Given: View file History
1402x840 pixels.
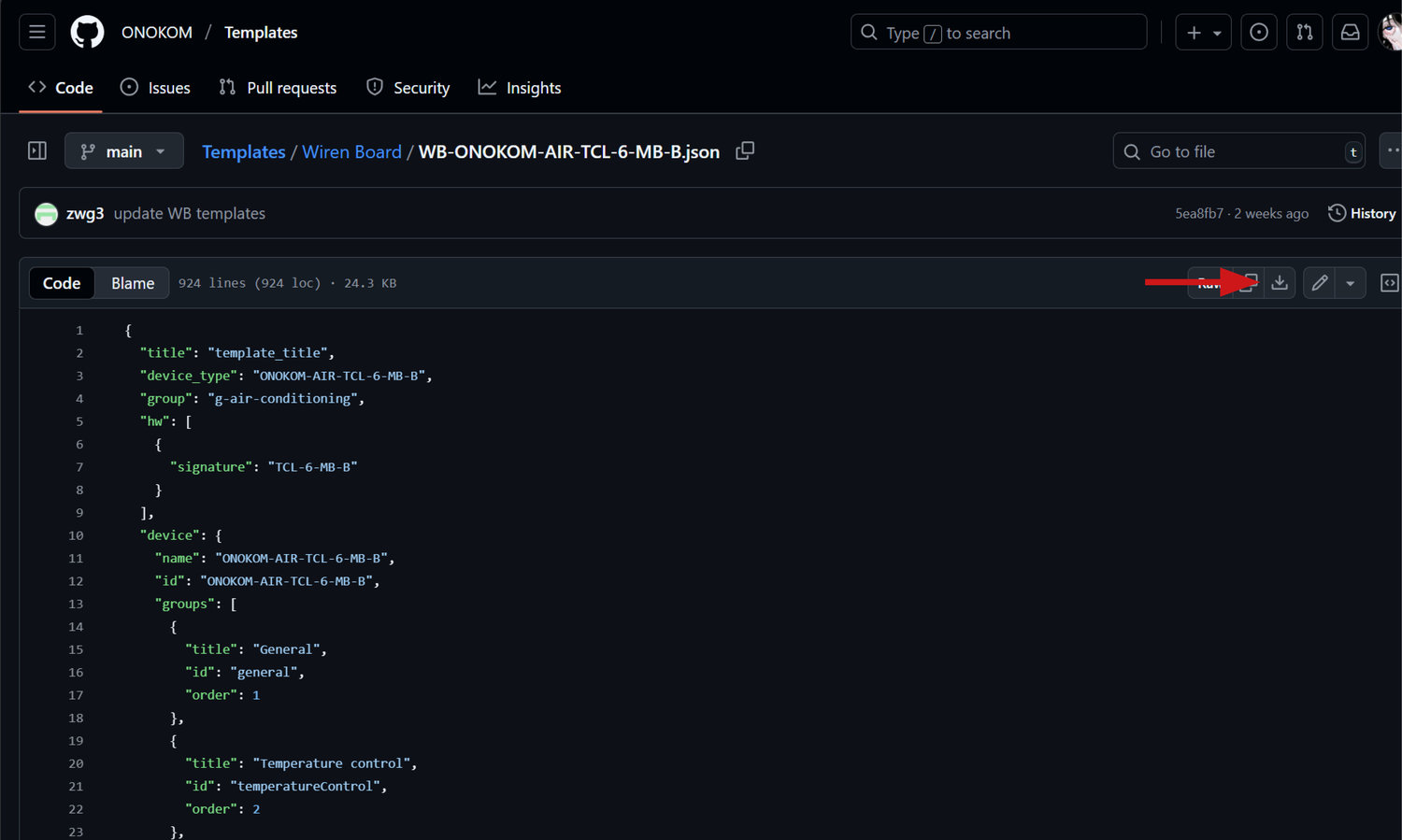Looking at the screenshot, I should [x=1362, y=214].
